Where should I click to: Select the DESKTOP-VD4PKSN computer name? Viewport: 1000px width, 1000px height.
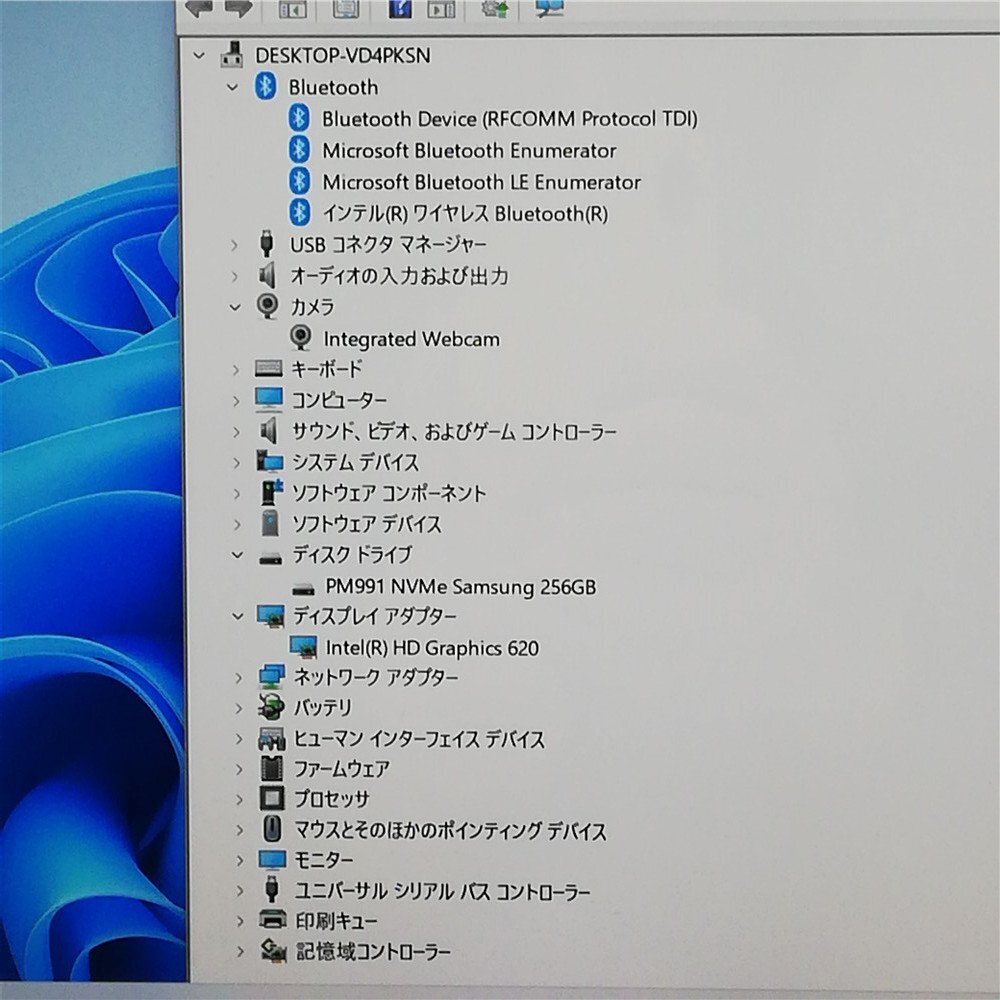(342, 55)
